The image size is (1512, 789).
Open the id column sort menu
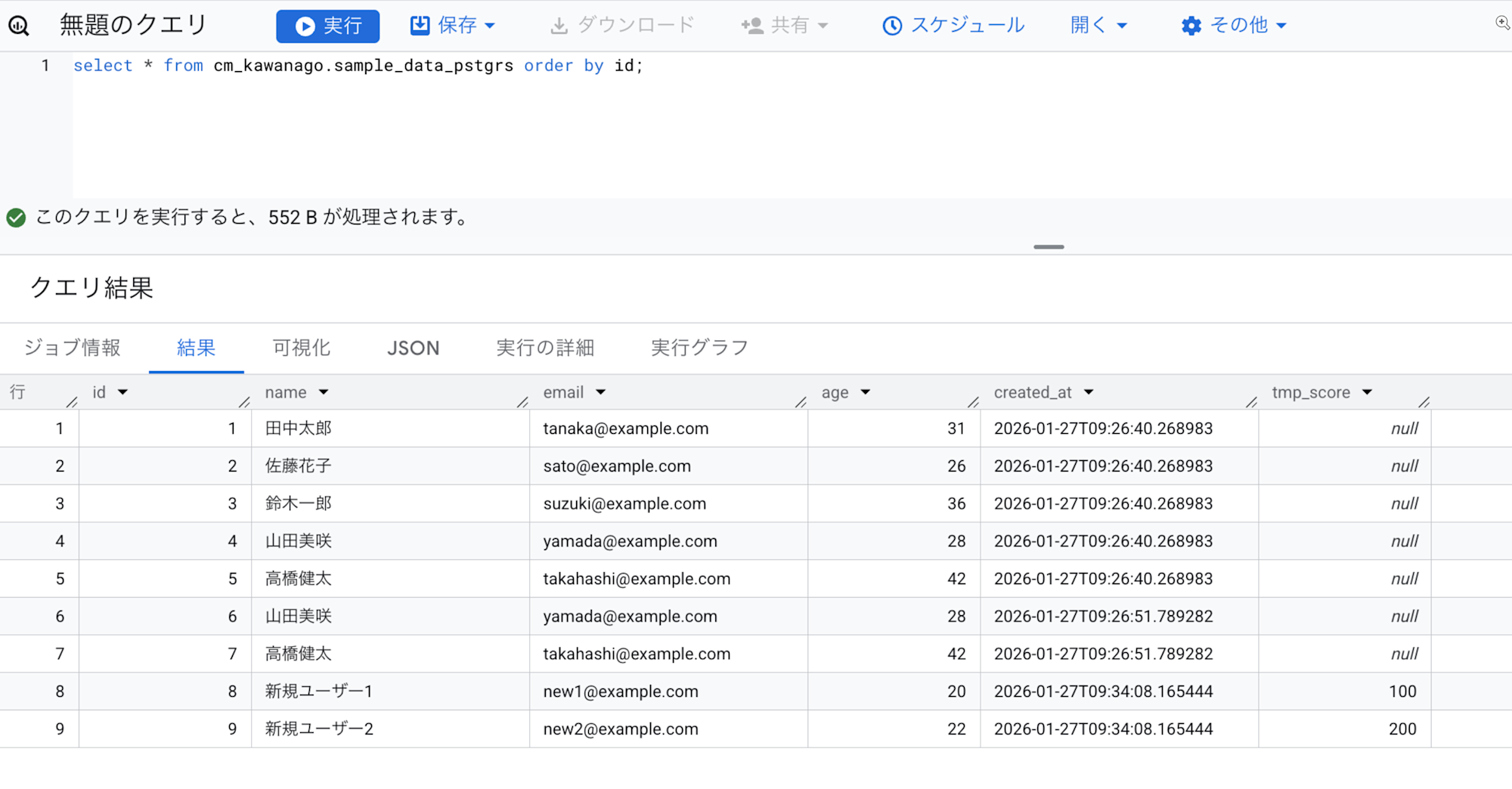pos(122,392)
